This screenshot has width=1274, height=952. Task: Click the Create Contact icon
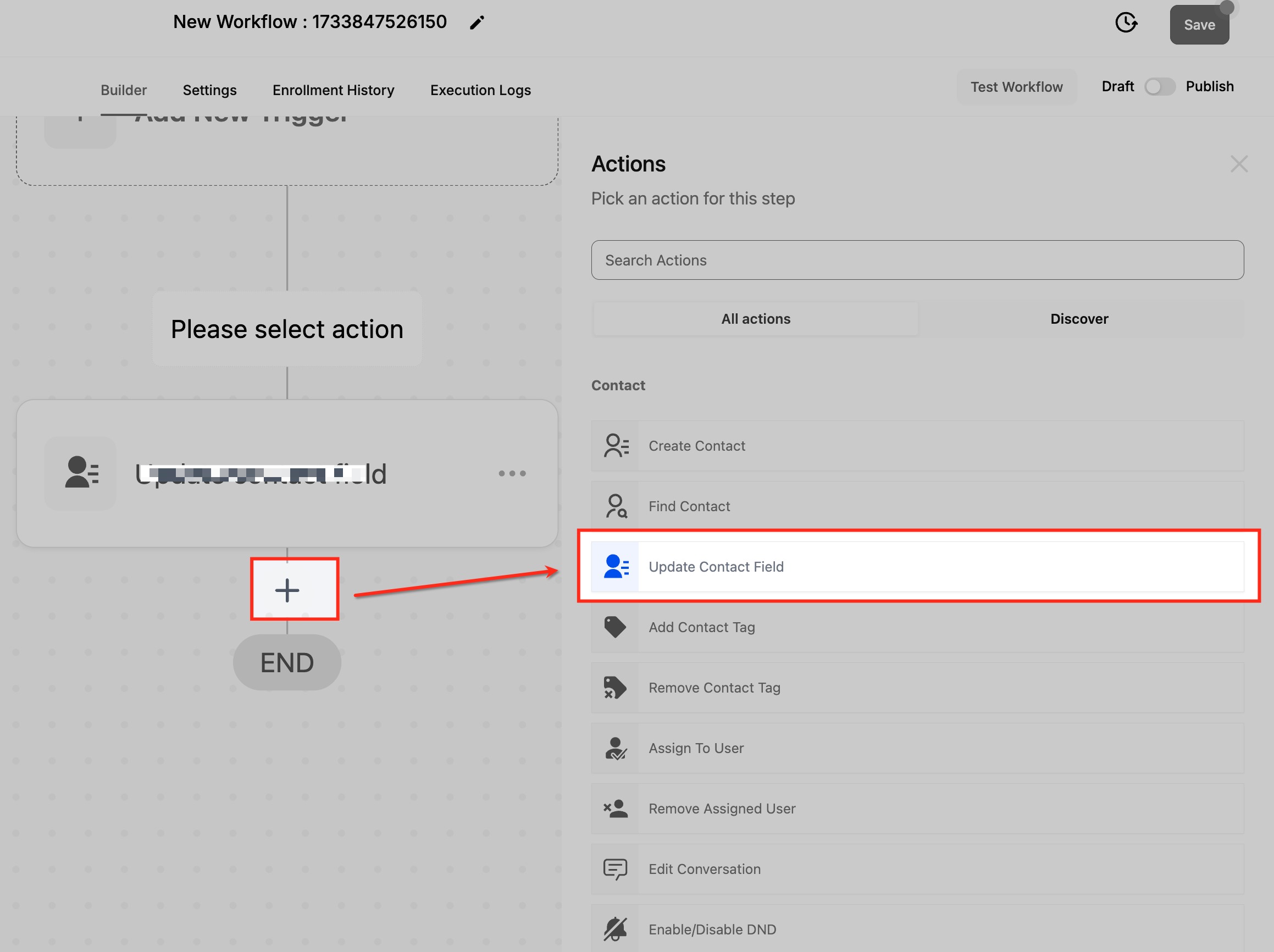coord(615,446)
